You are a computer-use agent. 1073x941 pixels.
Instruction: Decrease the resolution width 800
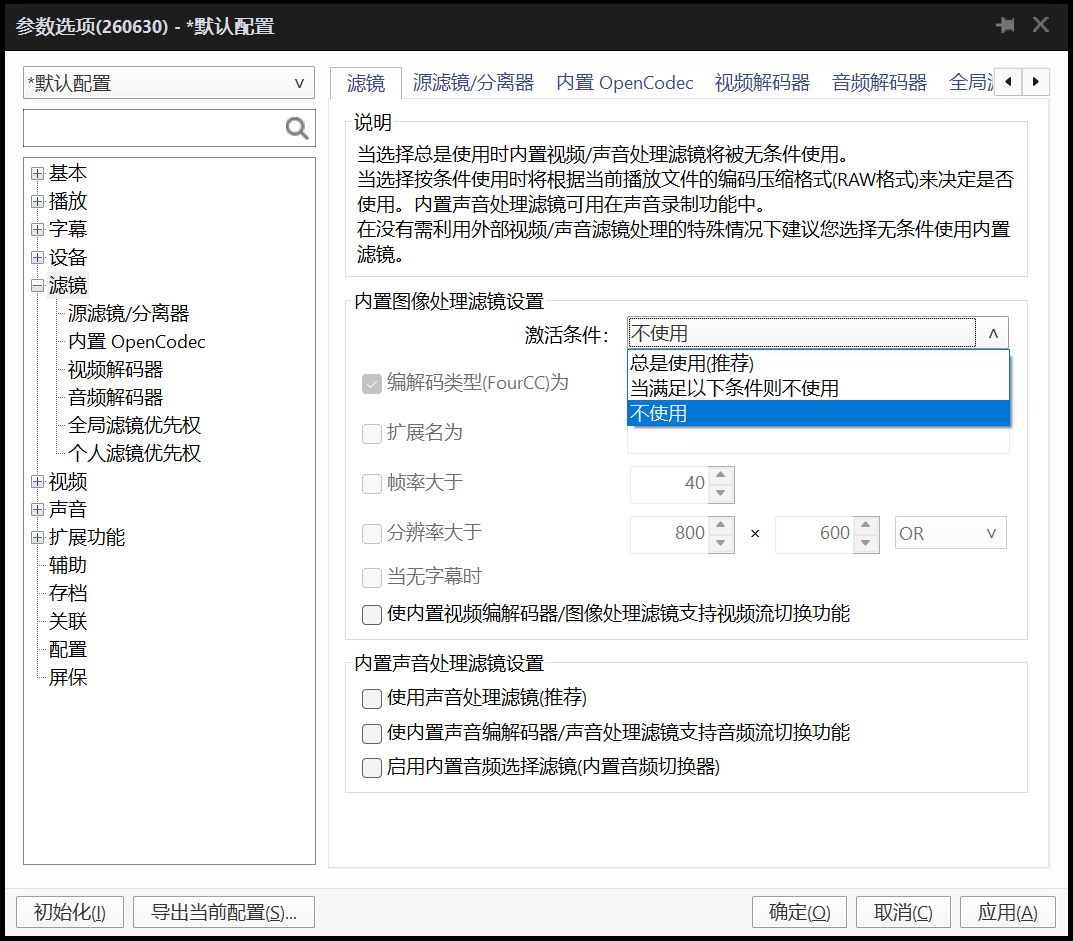(x=721, y=543)
